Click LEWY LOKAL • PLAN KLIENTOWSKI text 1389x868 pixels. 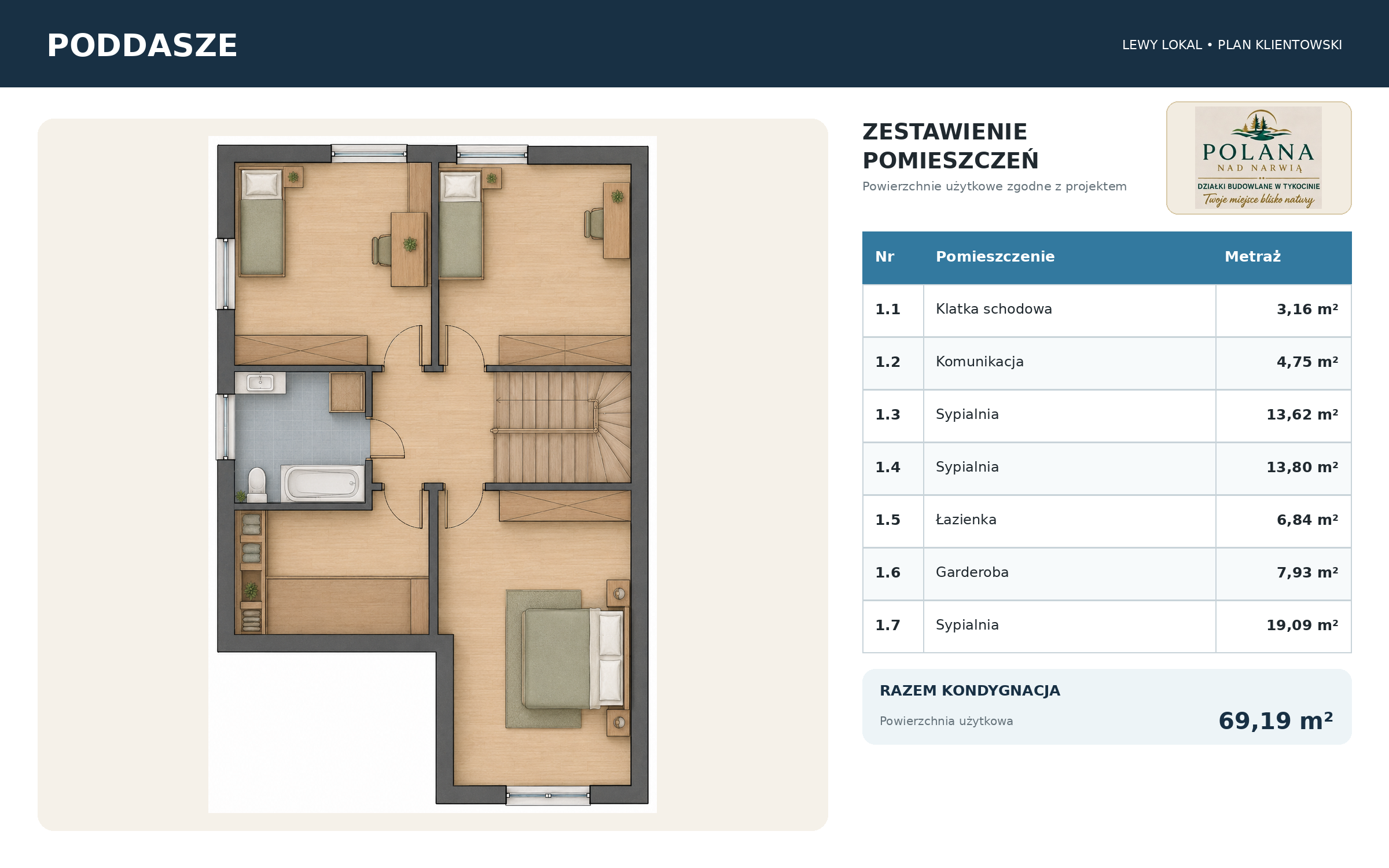[x=1232, y=45]
